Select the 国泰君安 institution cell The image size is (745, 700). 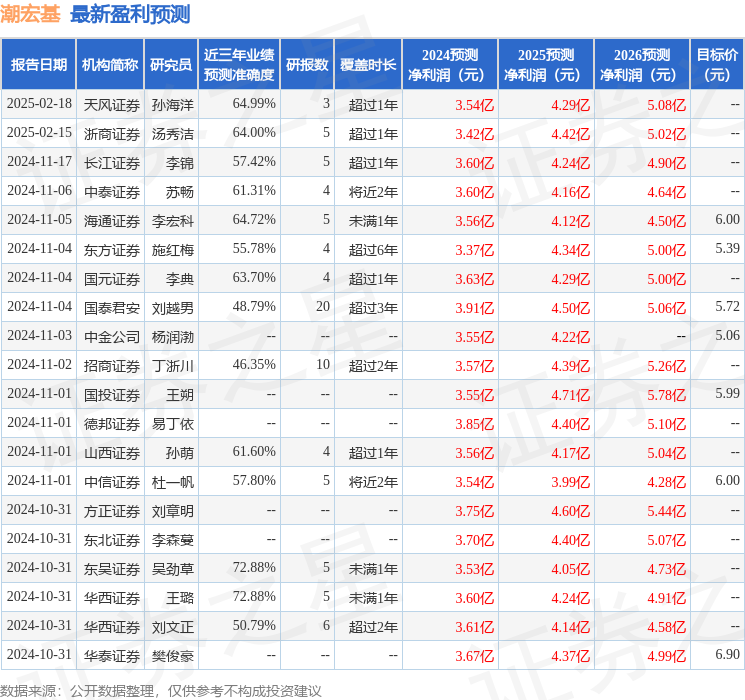(x=111, y=307)
